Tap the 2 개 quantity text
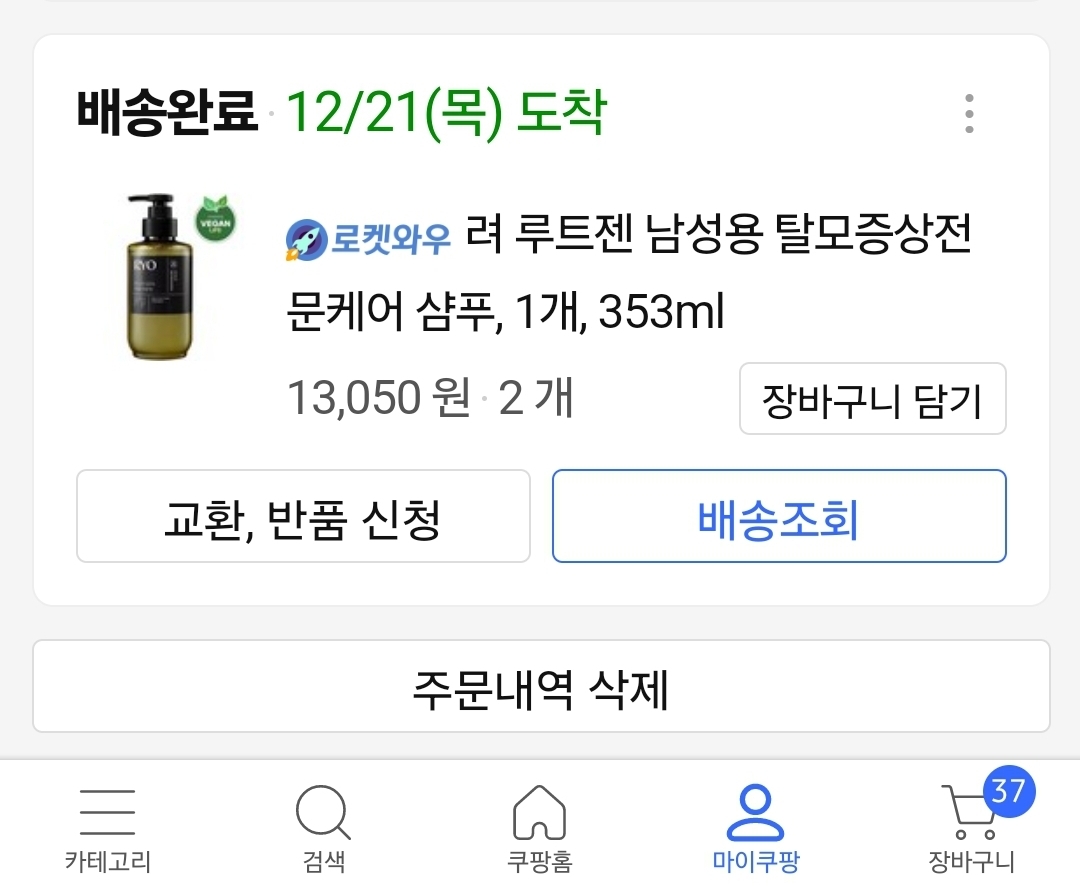Image resolution: width=1080 pixels, height=886 pixels. tap(536, 399)
